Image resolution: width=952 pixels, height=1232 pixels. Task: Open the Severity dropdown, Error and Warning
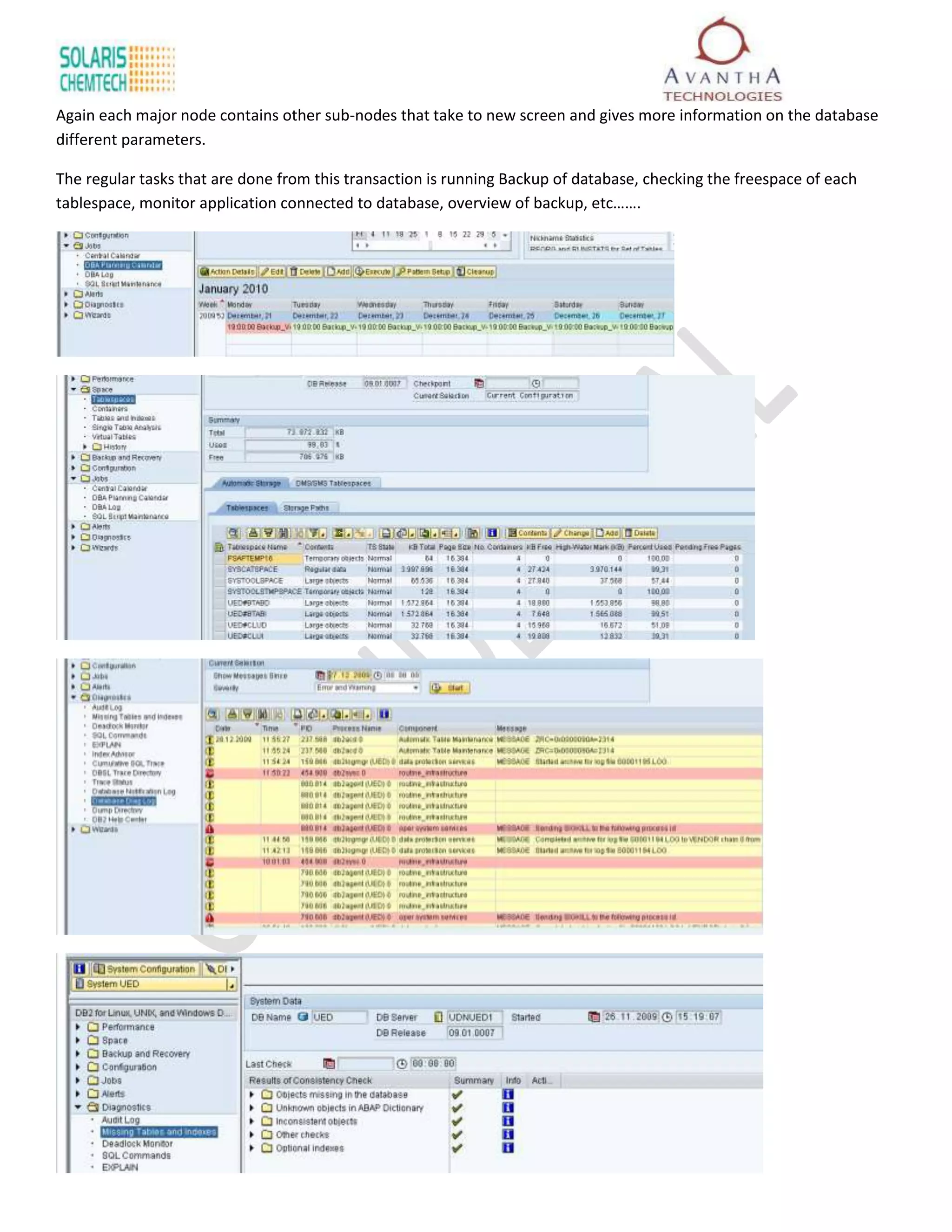click(368, 688)
